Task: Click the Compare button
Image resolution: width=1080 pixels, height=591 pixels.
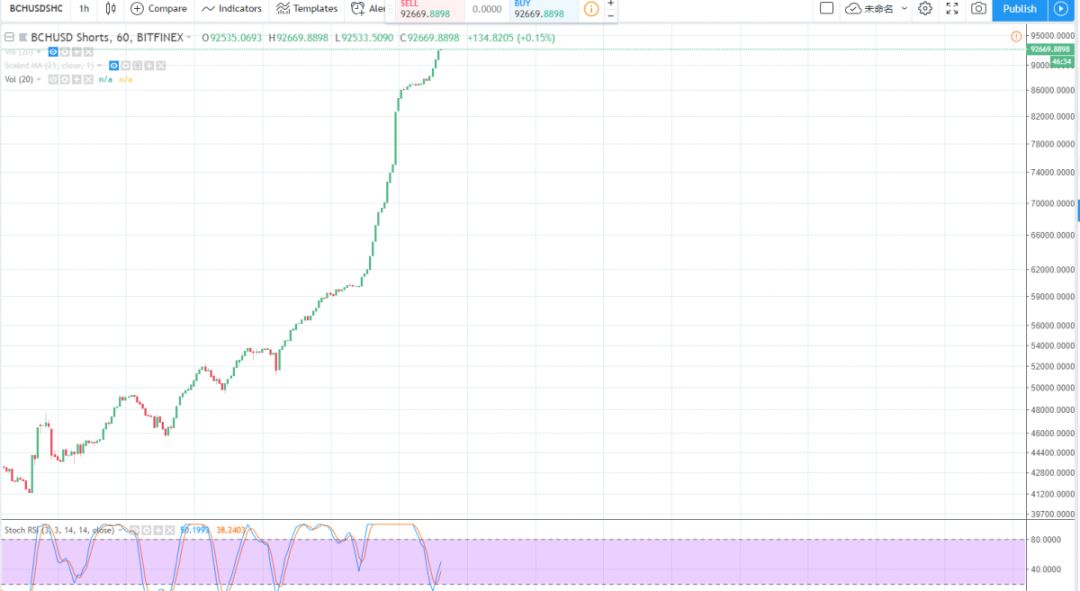Action: pyautogui.click(x=159, y=9)
